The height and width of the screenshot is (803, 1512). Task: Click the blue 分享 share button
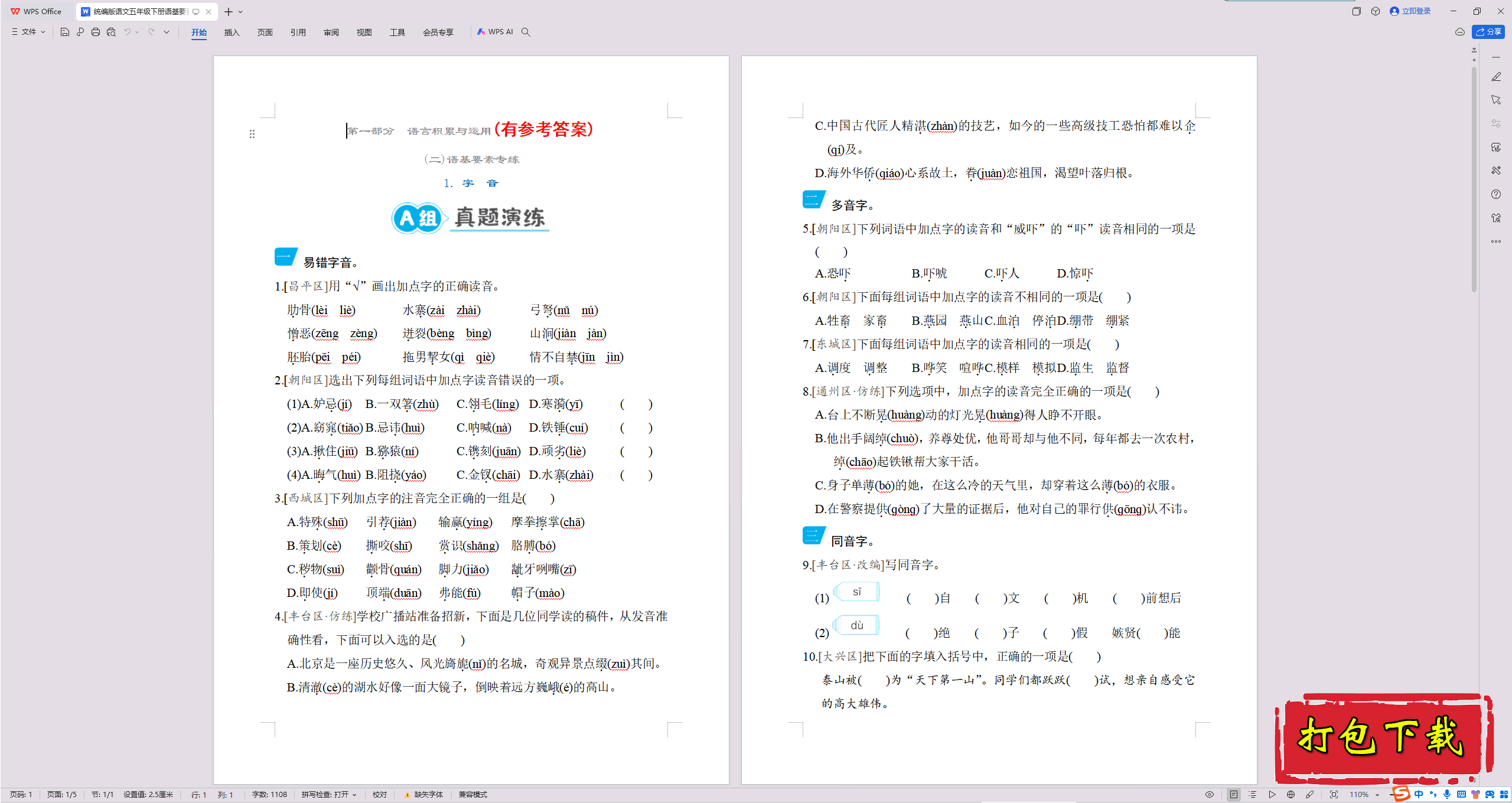click(1488, 32)
